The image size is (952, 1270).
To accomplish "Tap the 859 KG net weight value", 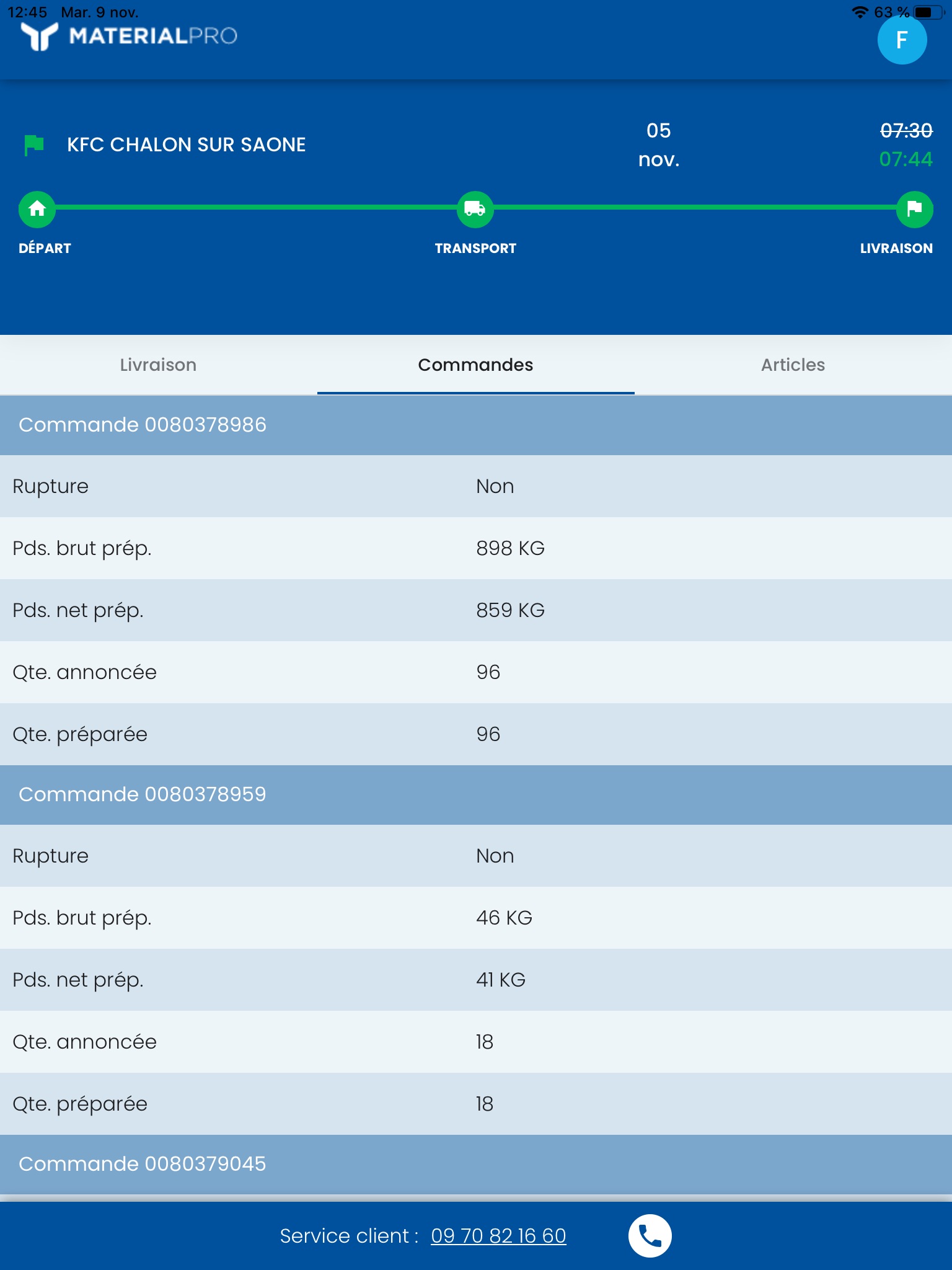I will pyautogui.click(x=510, y=610).
